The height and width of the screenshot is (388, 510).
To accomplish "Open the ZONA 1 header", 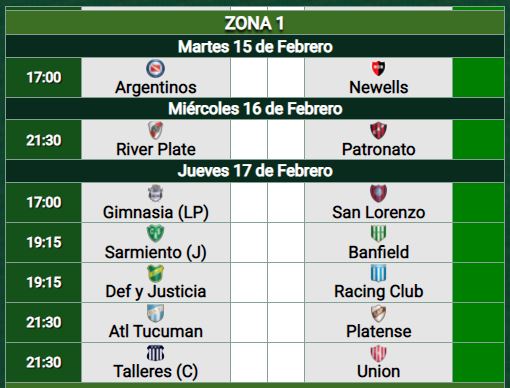I will tap(255, 23).
